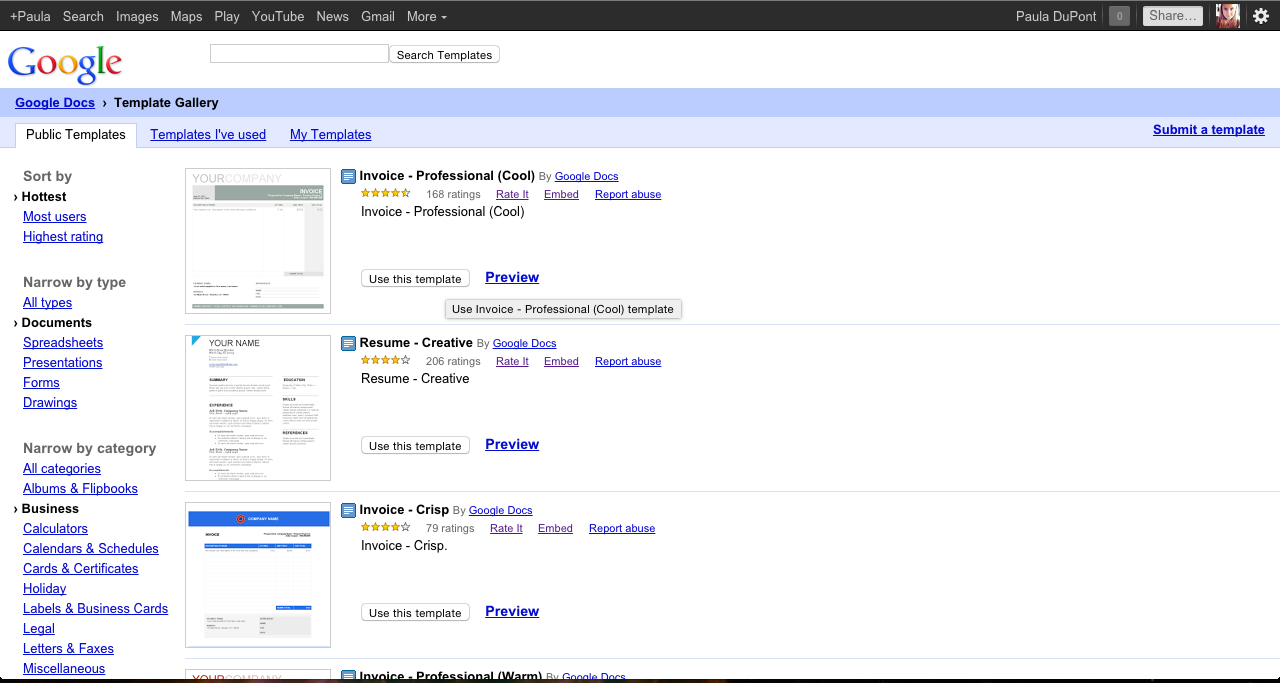The height and width of the screenshot is (683, 1280).
Task: Open the settings gear icon
Action: 1261,16
